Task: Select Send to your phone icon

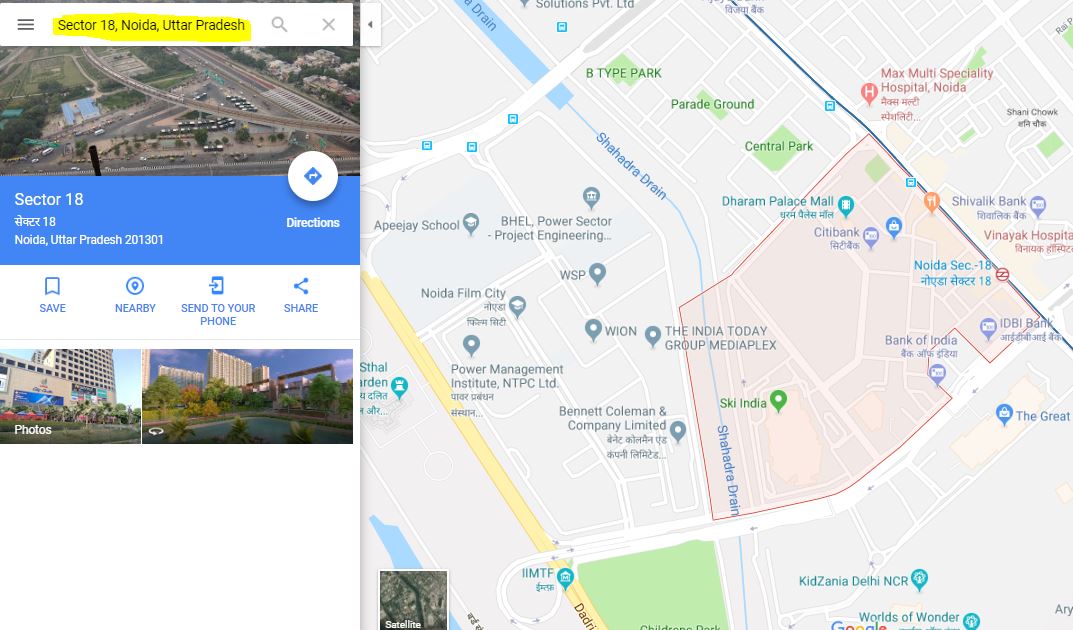Action: 218,286
